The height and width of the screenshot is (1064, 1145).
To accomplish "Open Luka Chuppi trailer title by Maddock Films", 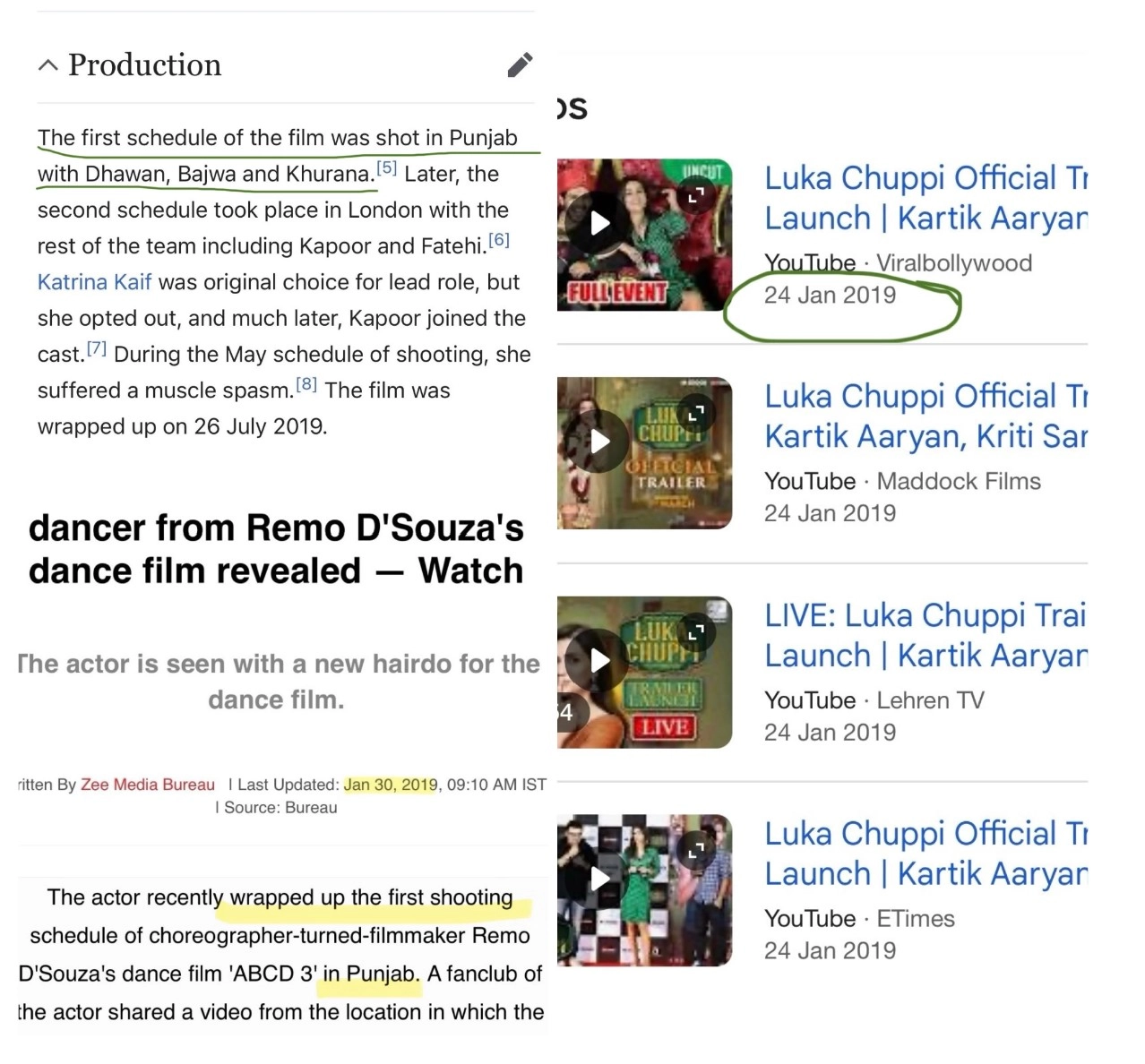I will click(x=925, y=416).
